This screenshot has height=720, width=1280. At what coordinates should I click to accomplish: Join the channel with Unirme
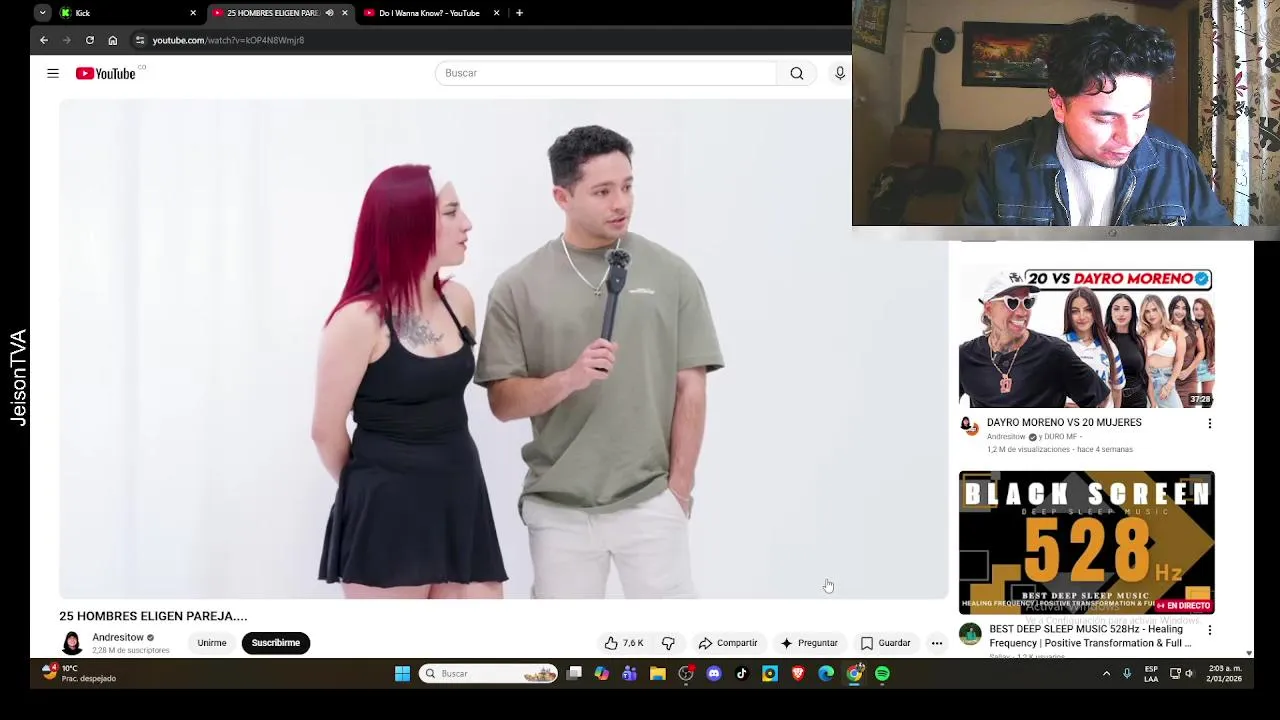click(x=212, y=643)
